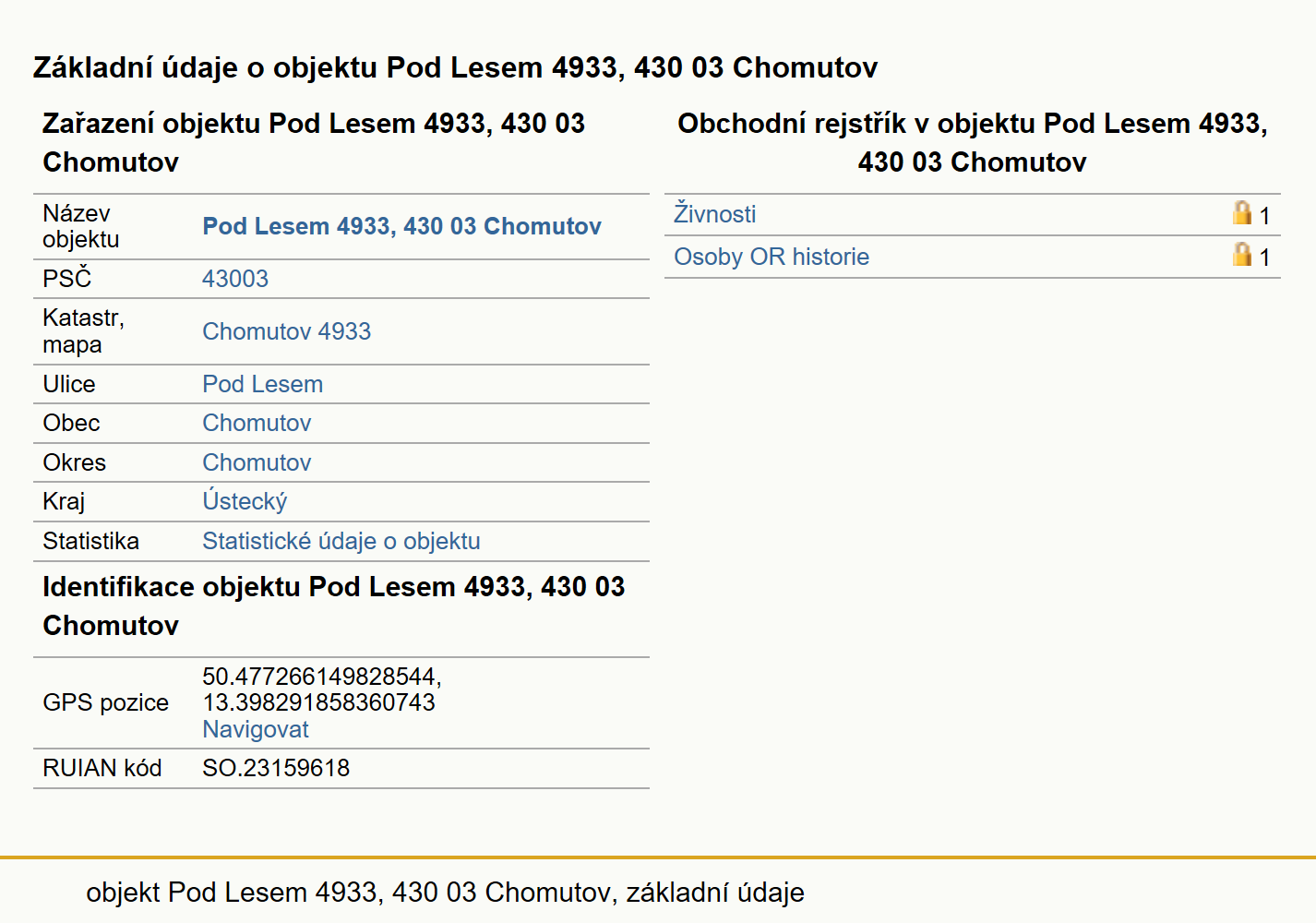Click the Navigovat link under GPS coordinates
This screenshot has width=1316, height=923.
pyautogui.click(x=255, y=729)
